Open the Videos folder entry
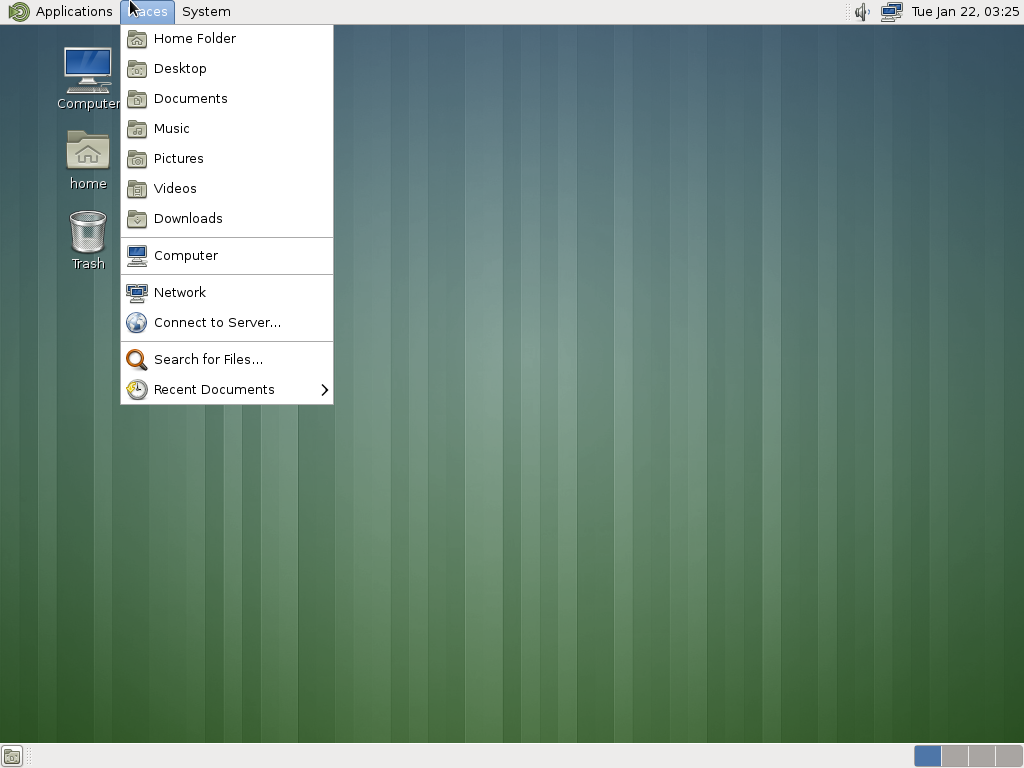 point(175,188)
